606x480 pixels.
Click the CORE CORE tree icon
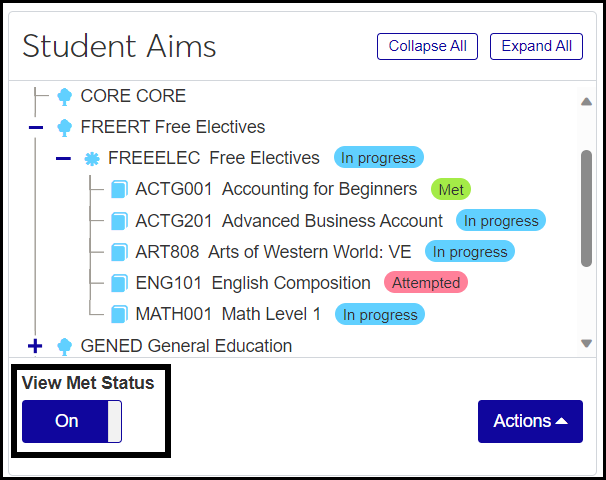(x=65, y=97)
